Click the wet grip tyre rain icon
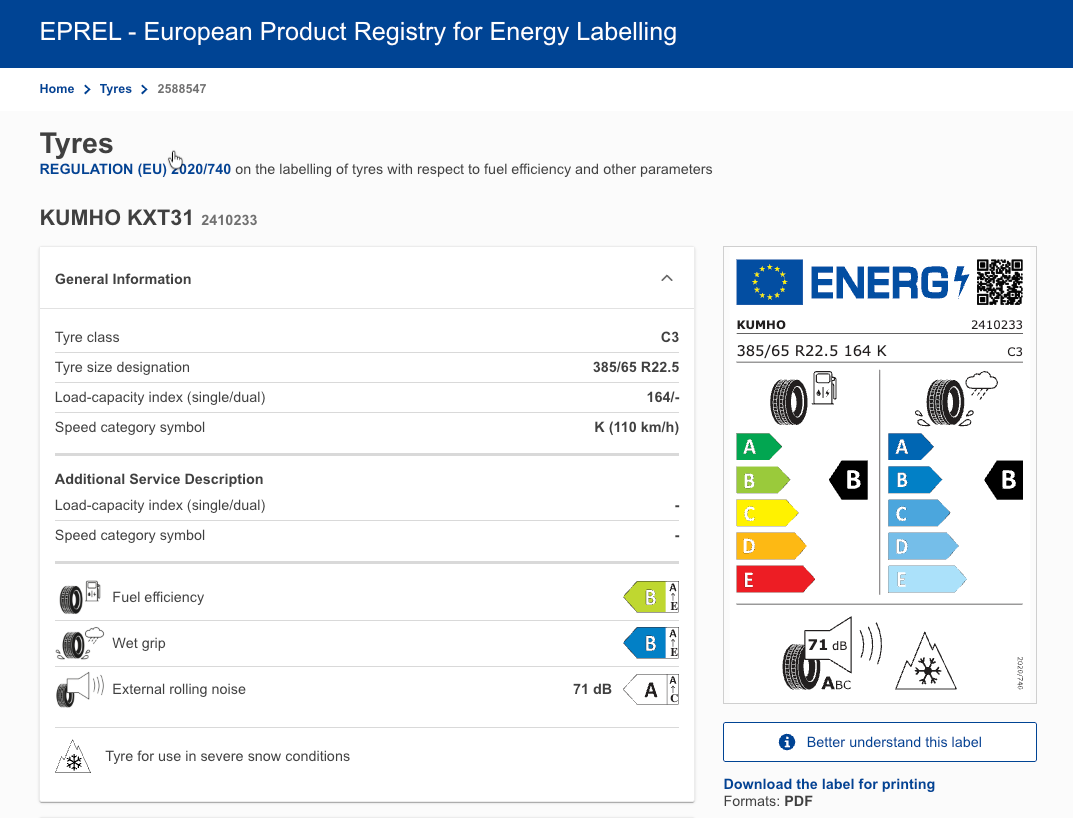 tap(80, 643)
